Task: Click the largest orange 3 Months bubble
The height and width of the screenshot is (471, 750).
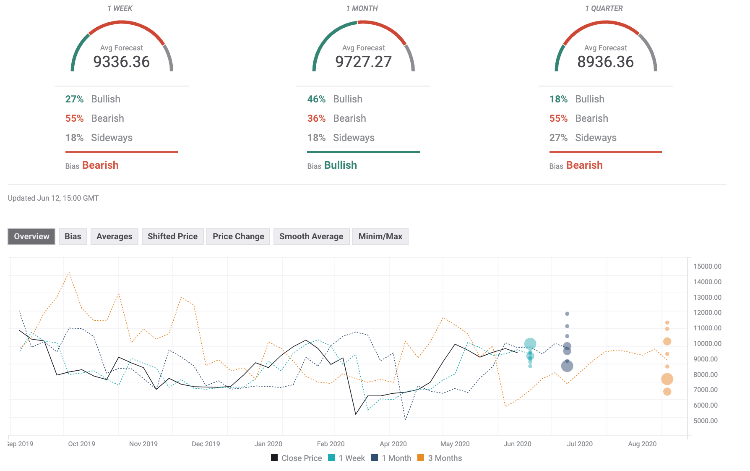Action: (667, 379)
